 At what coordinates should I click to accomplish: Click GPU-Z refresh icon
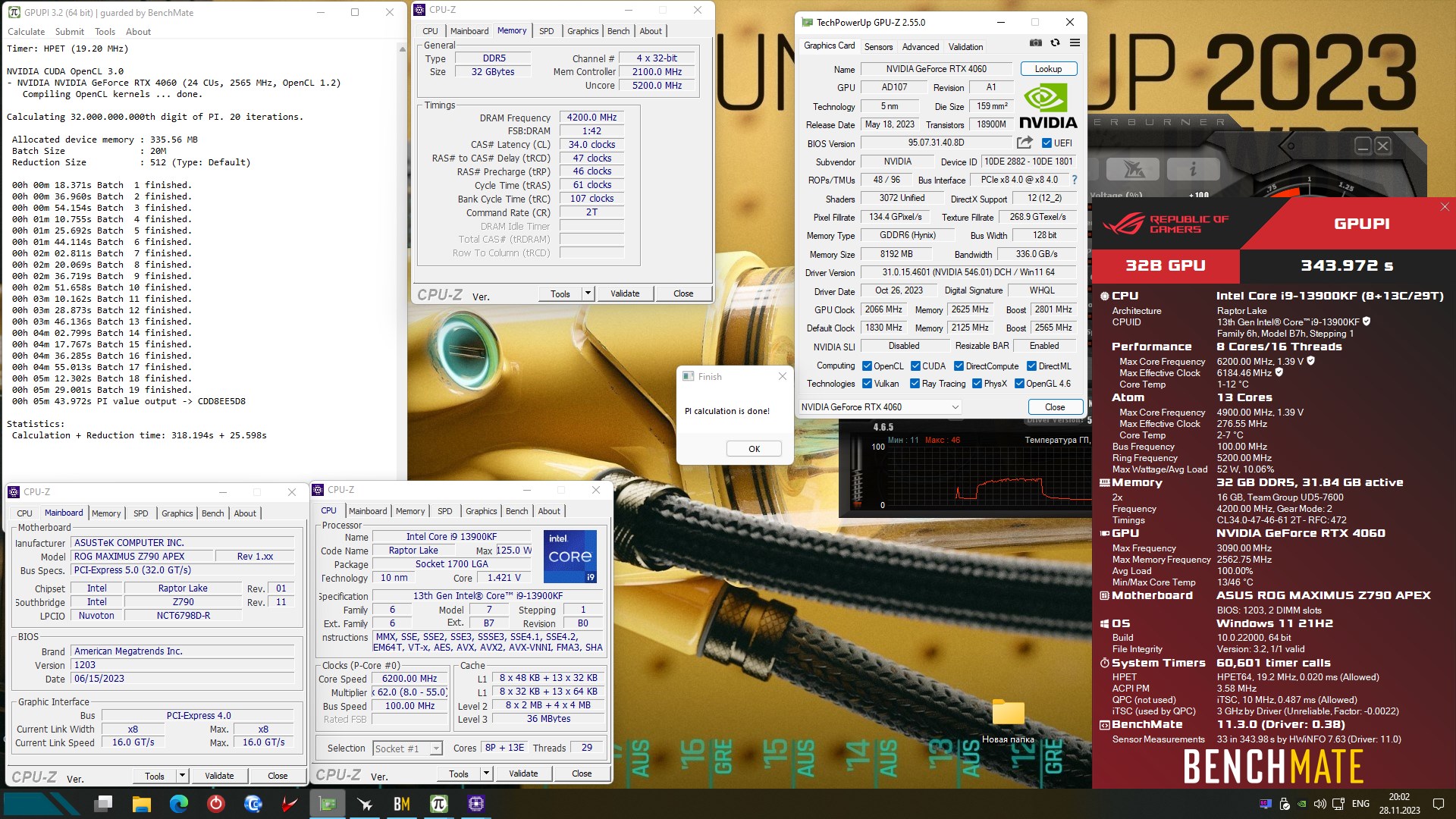point(1055,43)
